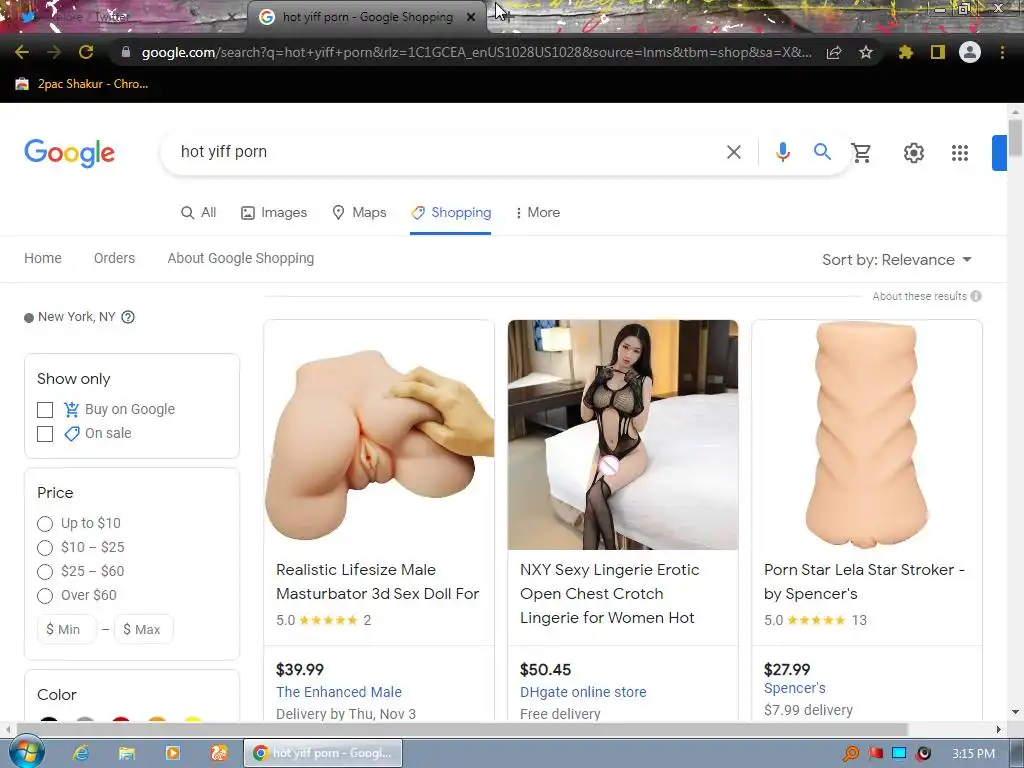Open the Windows Start button

[x=26, y=752]
